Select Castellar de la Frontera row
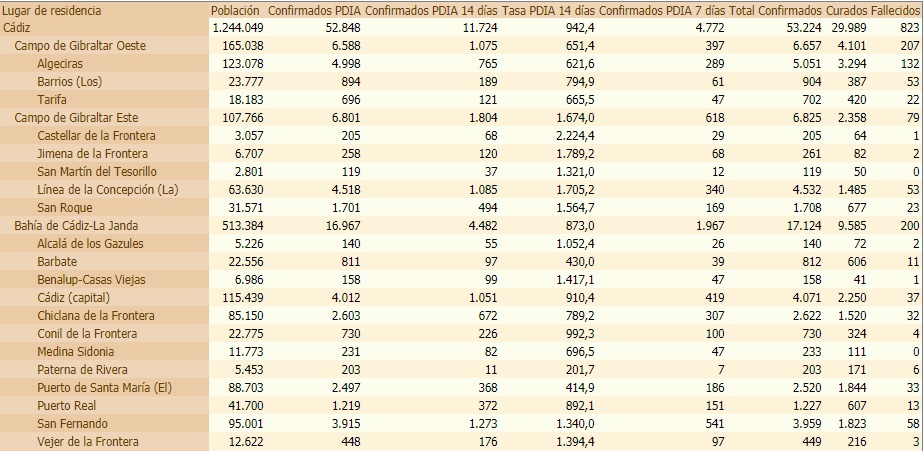The width and height of the screenshot is (924, 451). [96, 135]
